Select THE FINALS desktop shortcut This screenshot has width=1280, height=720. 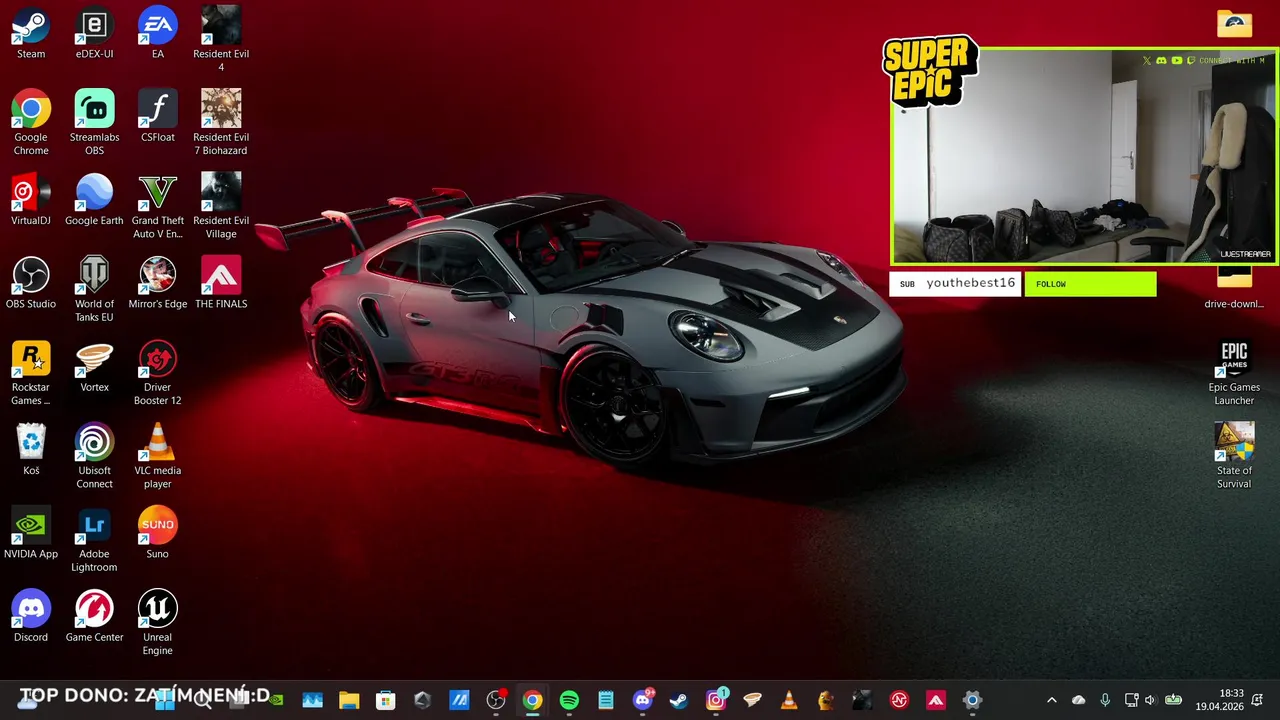(221, 284)
